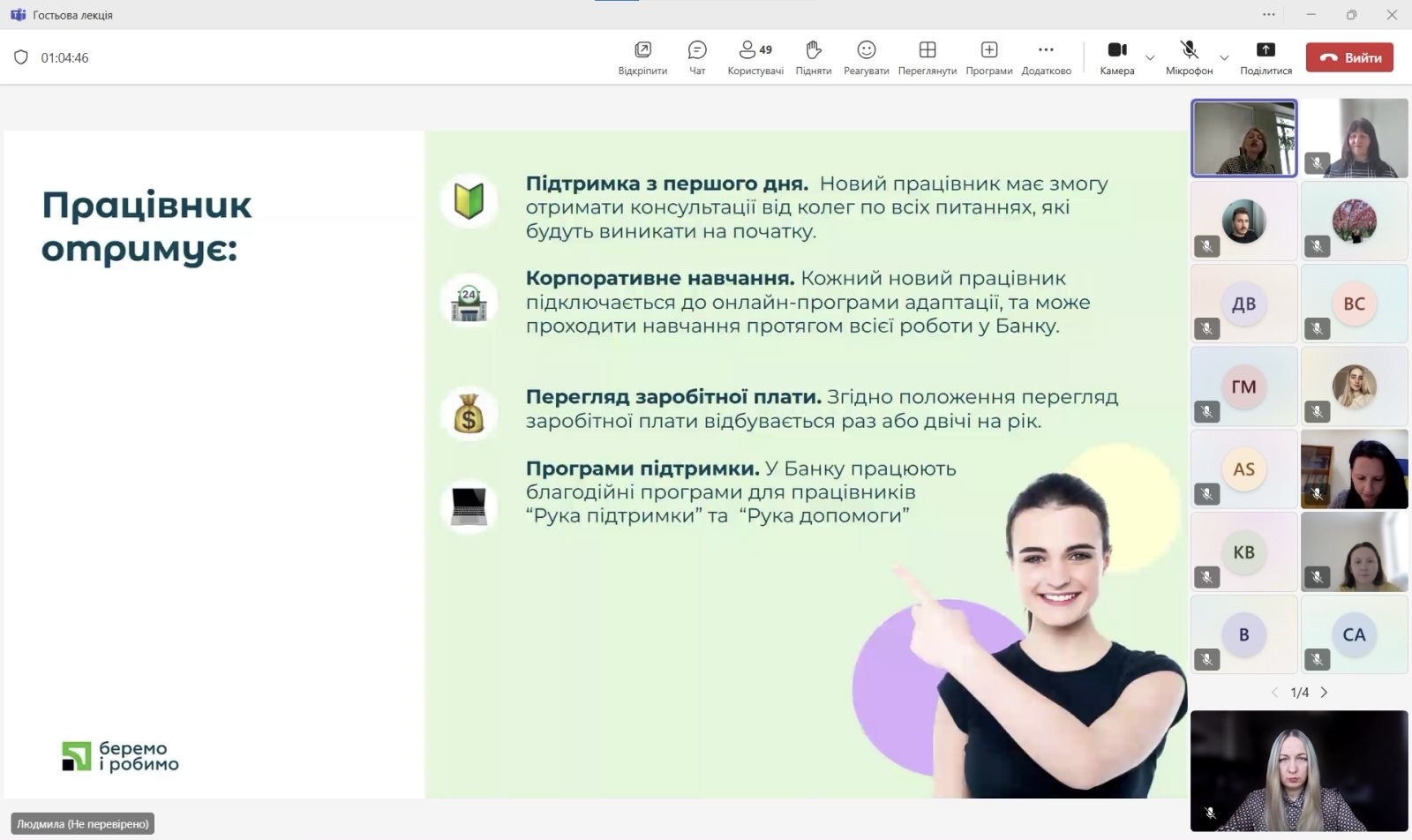This screenshot has width=1412, height=840.
Task: Share screen with Поділитися button
Action: point(1265,57)
